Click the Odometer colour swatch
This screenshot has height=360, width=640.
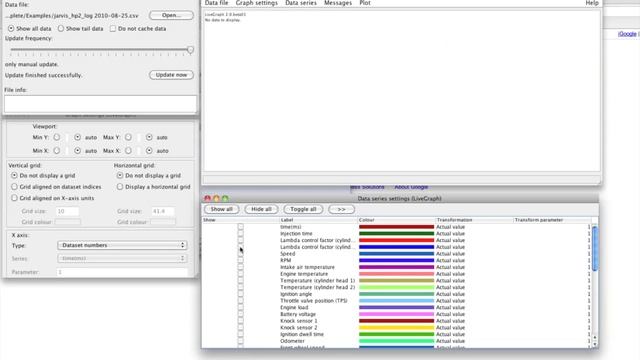click(396, 341)
